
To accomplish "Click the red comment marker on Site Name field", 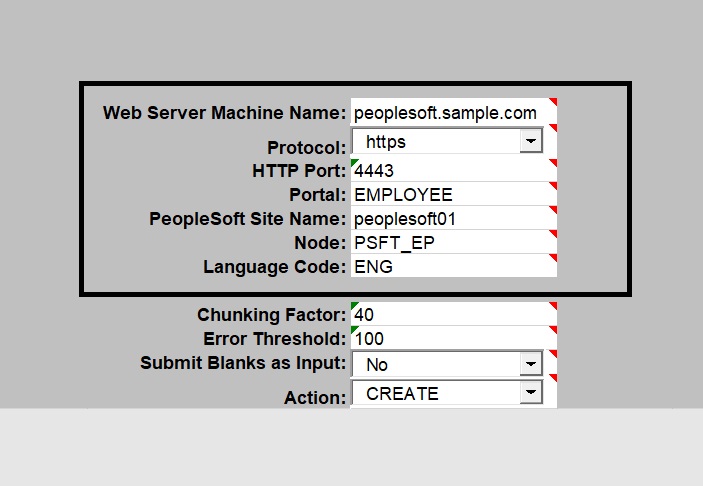I will pyautogui.click(x=554, y=209).
